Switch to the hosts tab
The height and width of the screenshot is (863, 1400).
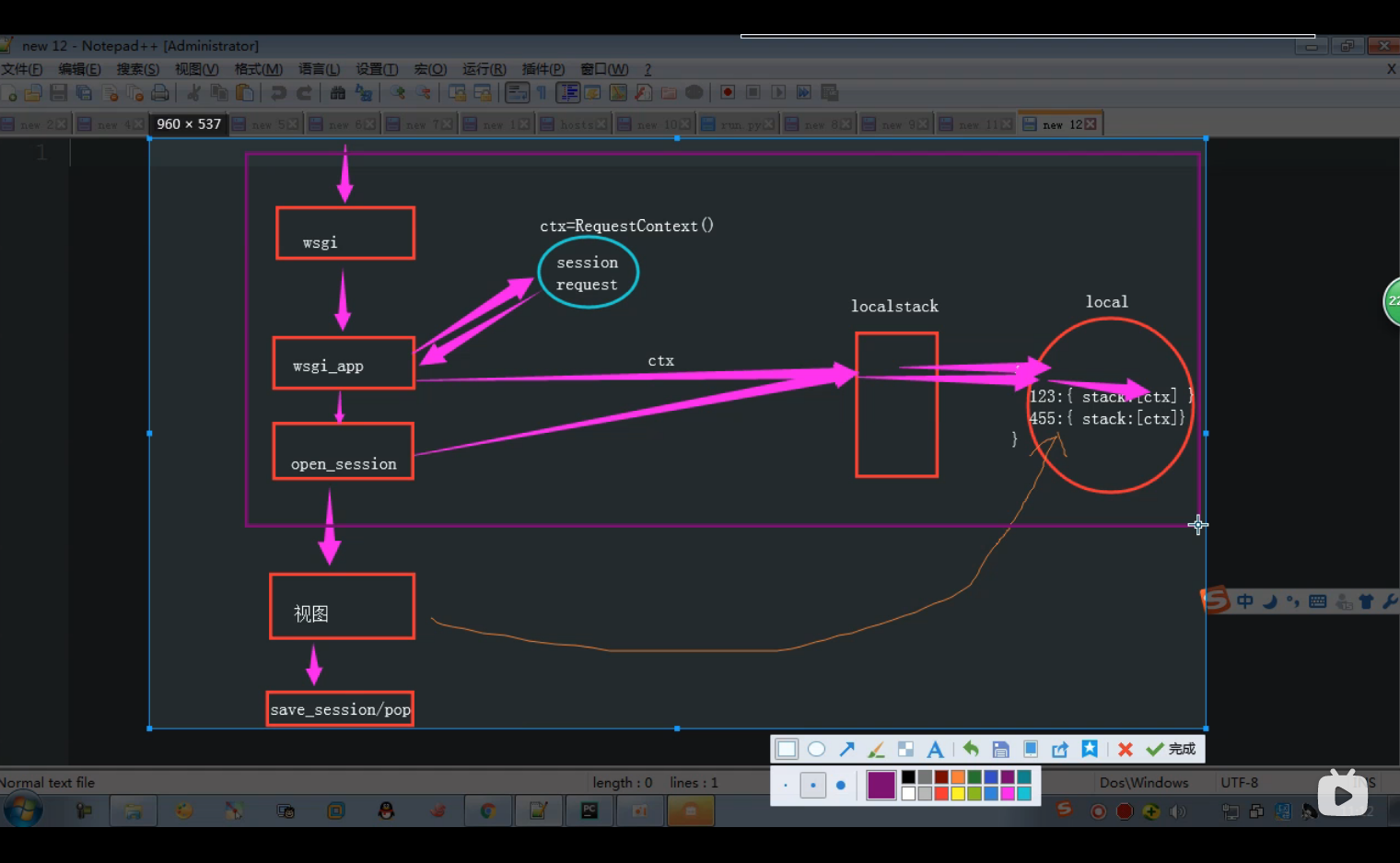[576, 124]
